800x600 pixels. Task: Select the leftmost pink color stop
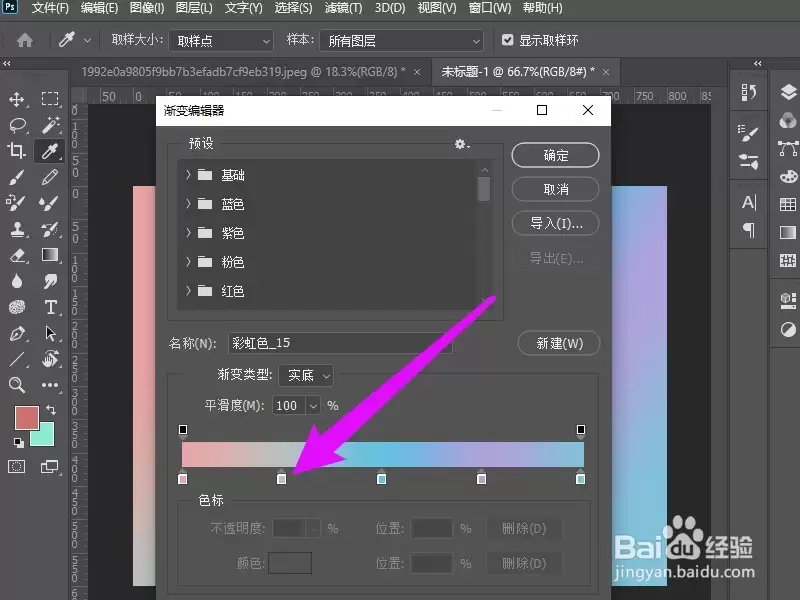click(x=183, y=478)
